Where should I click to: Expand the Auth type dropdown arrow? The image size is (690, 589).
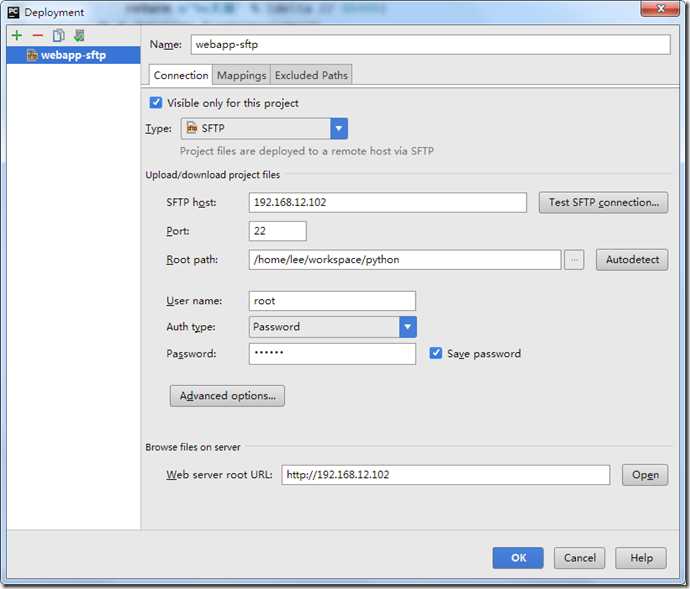click(x=407, y=327)
